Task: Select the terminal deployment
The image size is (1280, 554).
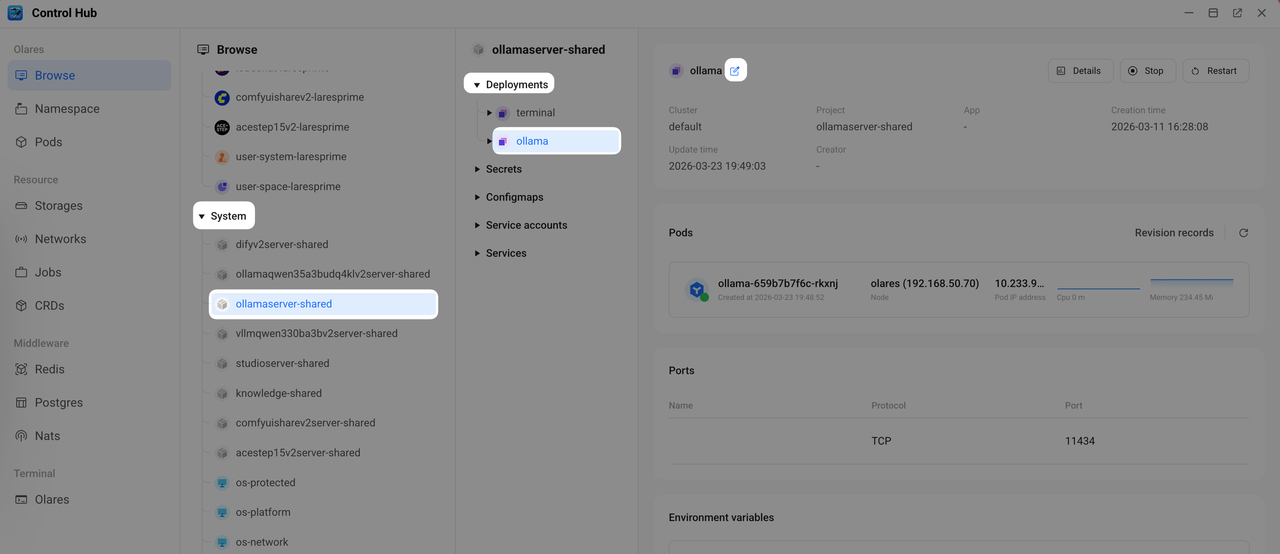Action: pyautogui.click(x=535, y=113)
